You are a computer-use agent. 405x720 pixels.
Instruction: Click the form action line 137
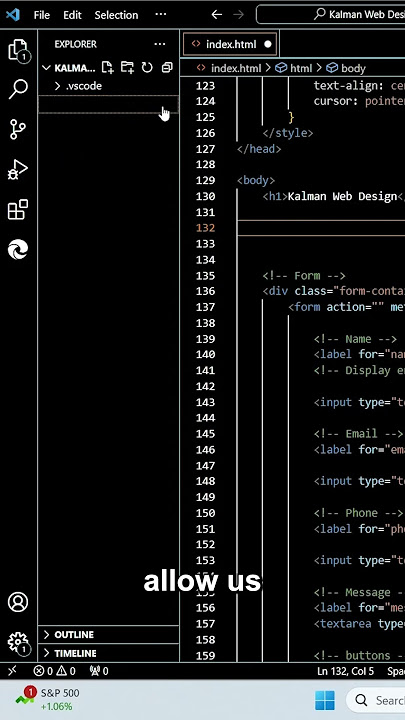[347, 307]
